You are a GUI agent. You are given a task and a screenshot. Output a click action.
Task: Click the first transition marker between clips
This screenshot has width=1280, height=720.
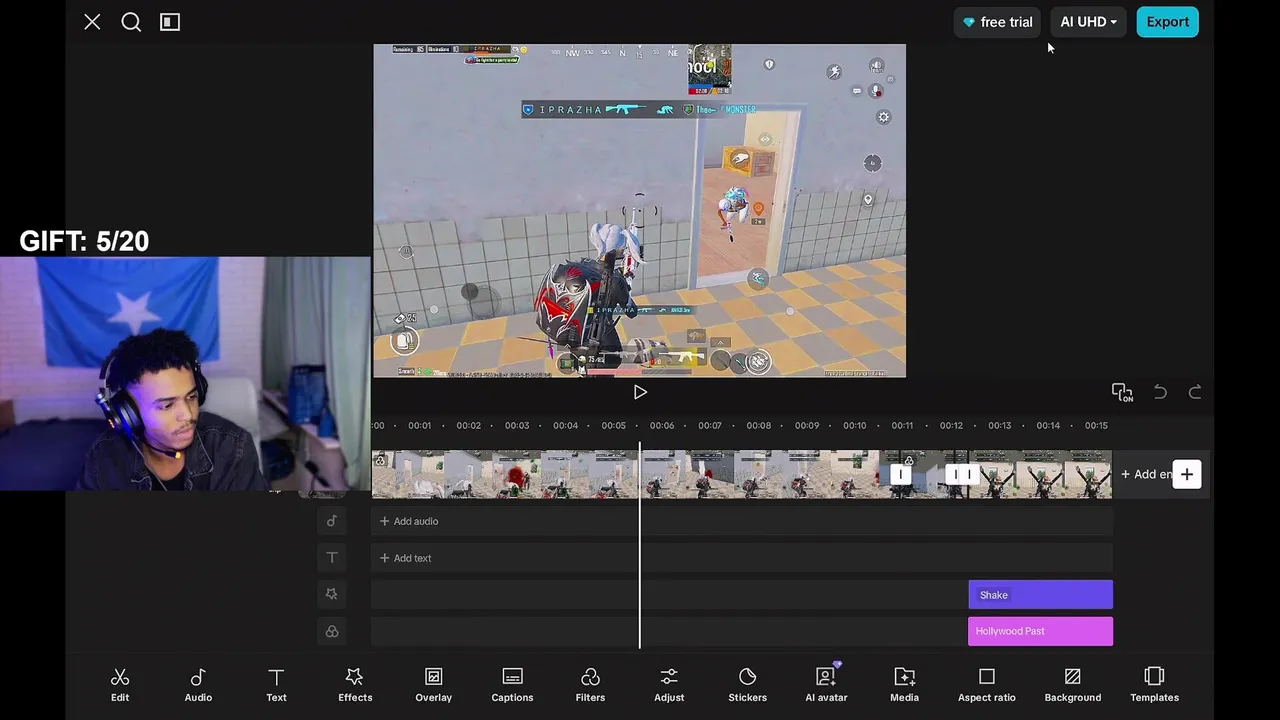(x=901, y=474)
